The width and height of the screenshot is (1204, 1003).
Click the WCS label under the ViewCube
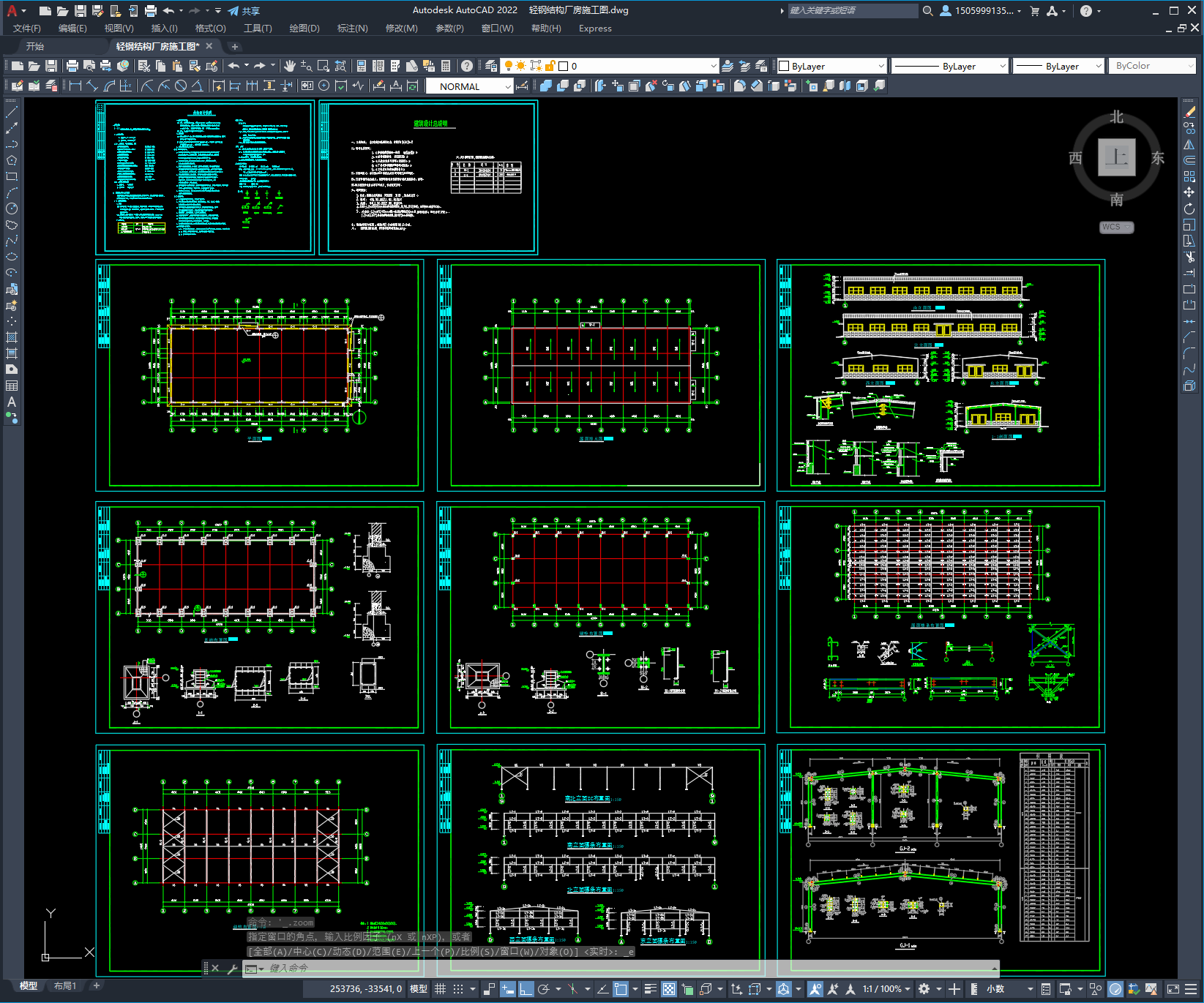coord(1116,227)
